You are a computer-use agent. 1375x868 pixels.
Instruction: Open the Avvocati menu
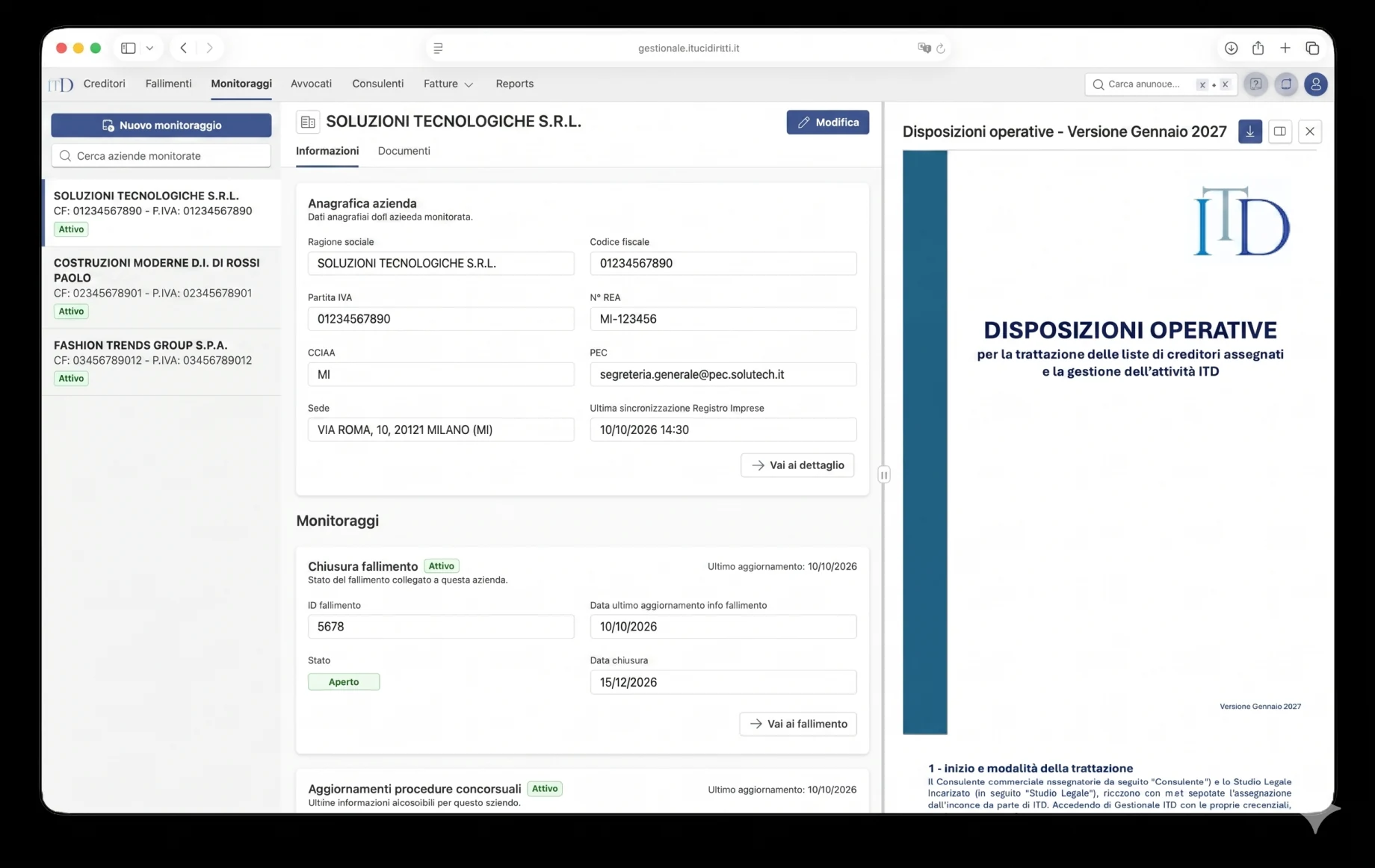pyautogui.click(x=311, y=84)
